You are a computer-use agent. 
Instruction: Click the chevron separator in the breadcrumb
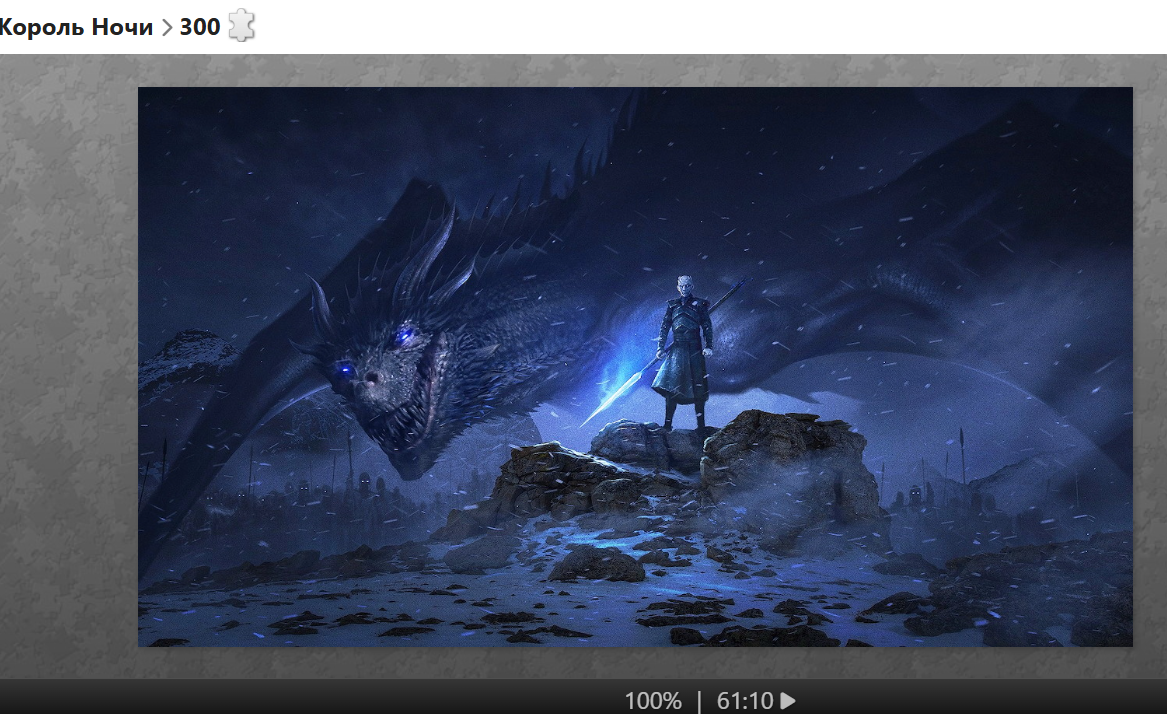(167, 28)
